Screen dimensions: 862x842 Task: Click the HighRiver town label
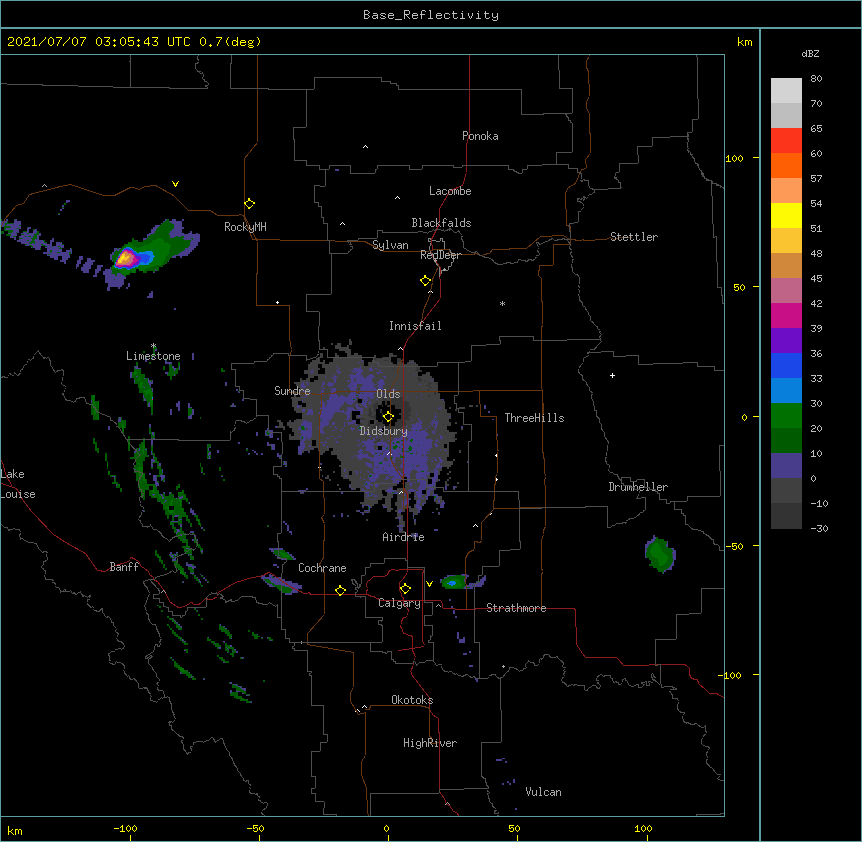click(x=430, y=743)
